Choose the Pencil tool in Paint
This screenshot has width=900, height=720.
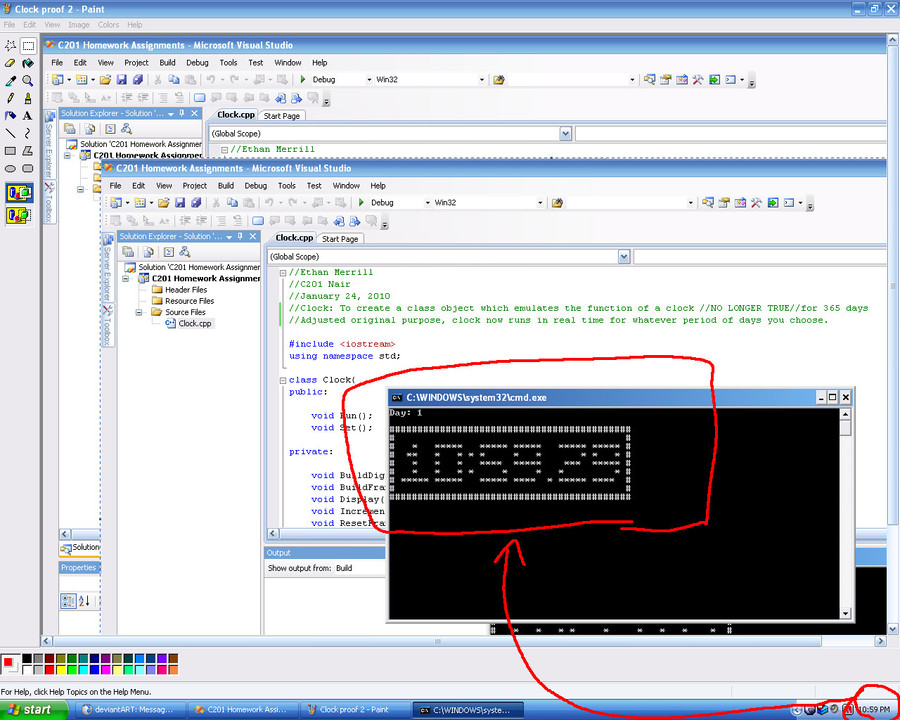(x=10, y=98)
